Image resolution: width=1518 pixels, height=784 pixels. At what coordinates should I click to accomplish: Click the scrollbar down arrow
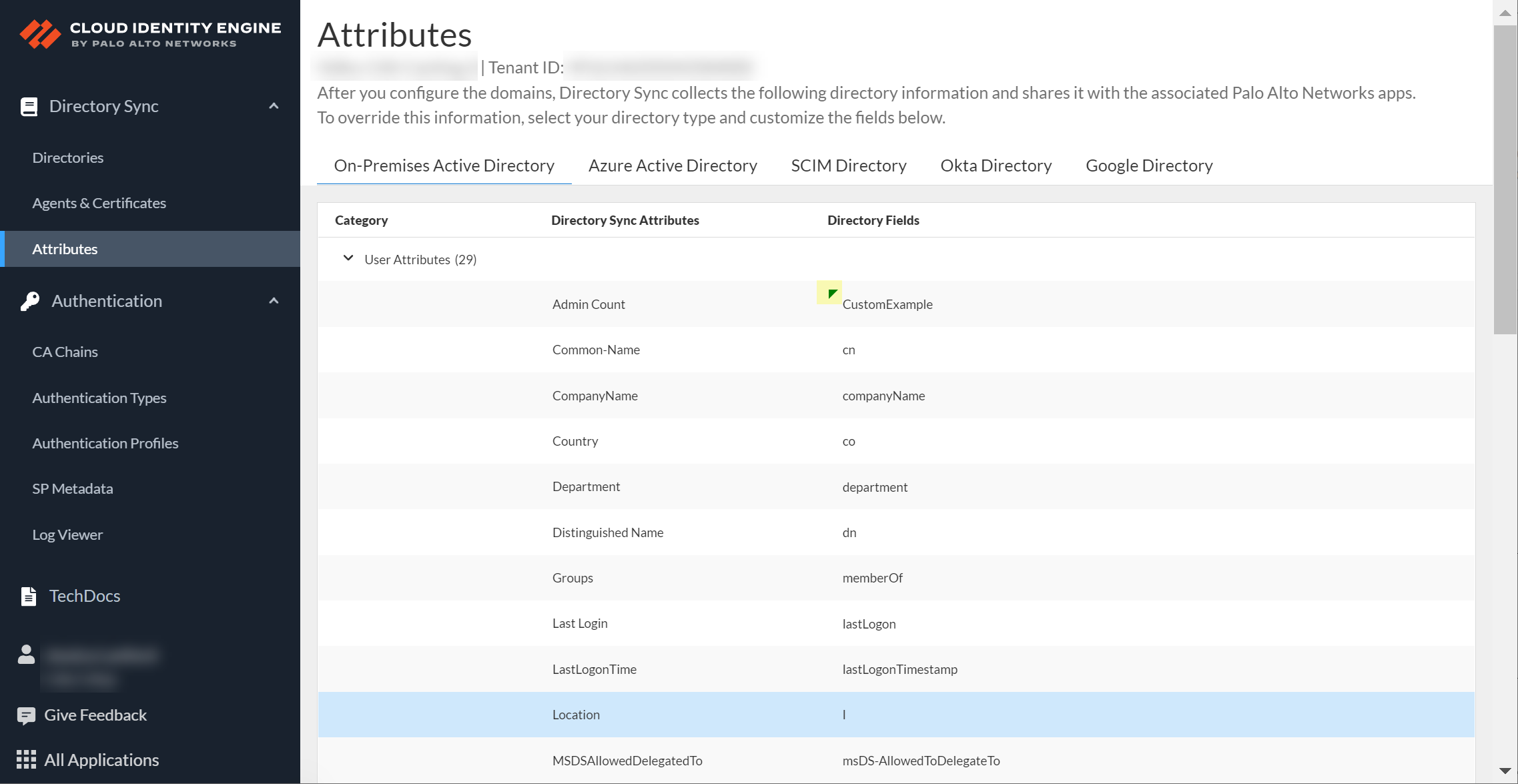(x=1505, y=771)
